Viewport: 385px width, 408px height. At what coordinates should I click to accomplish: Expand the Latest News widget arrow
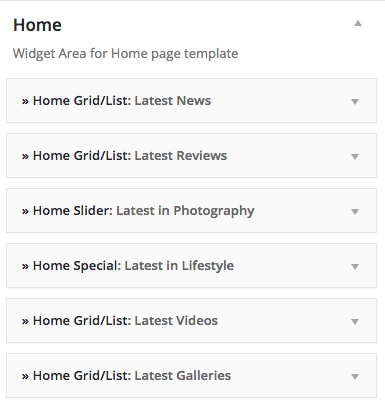pyautogui.click(x=355, y=101)
